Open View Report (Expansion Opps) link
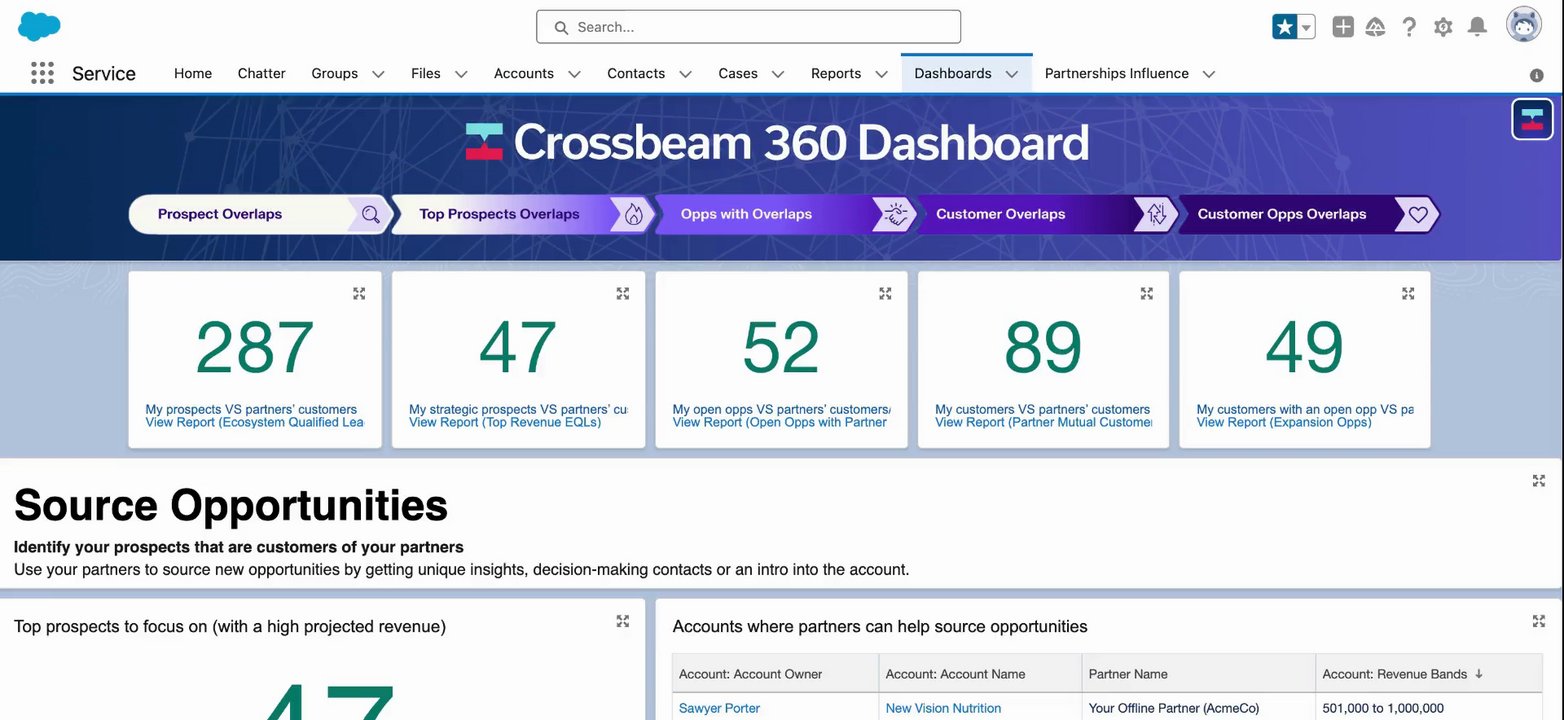The width and height of the screenshot is (1564, 720). tap(1284, 422)
